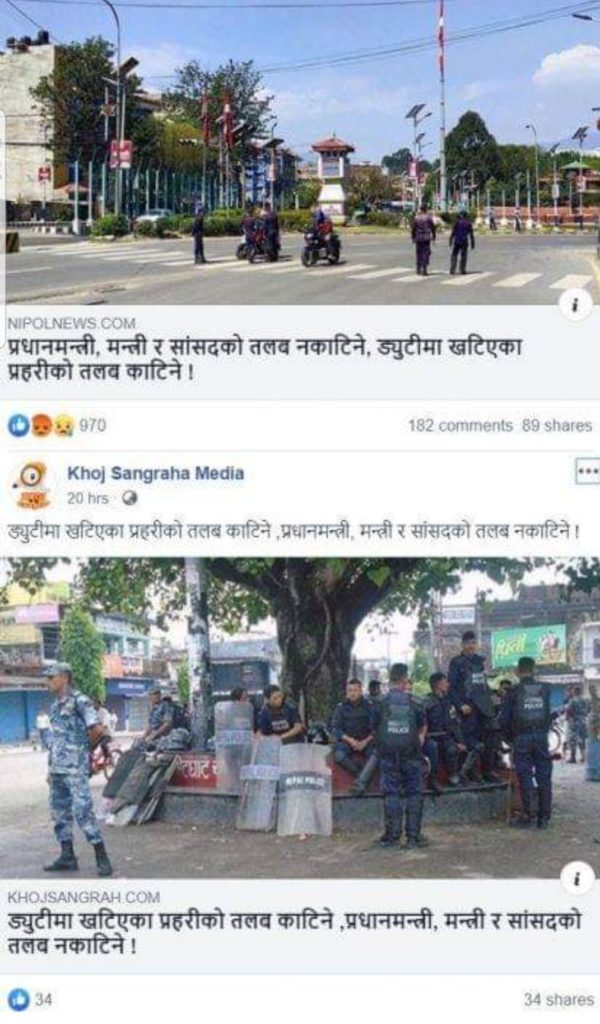The height and width of the screenshot is (1024, 600).
Task: Open the three-dots post options menu
Action: tap(587, 472)
